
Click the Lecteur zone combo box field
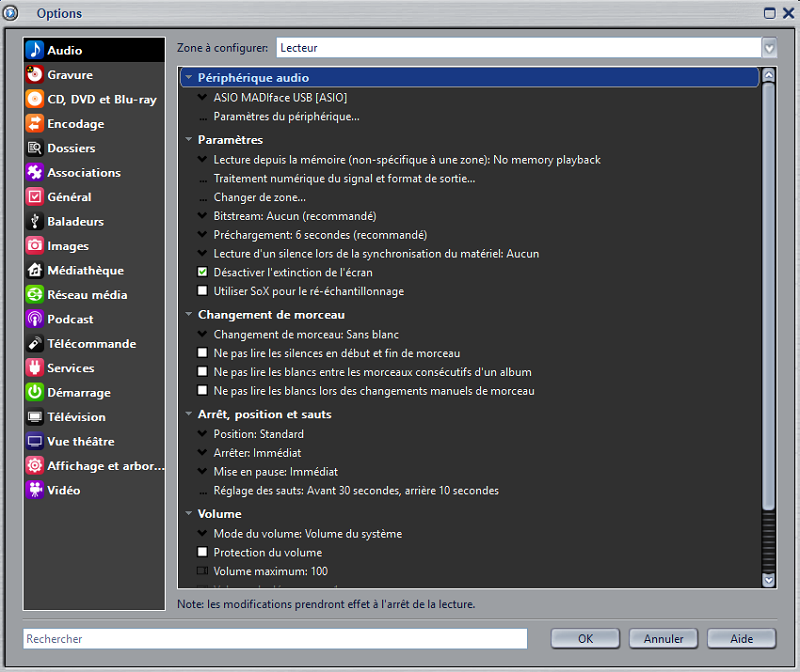pyautogui.click(x=519, y=48)
